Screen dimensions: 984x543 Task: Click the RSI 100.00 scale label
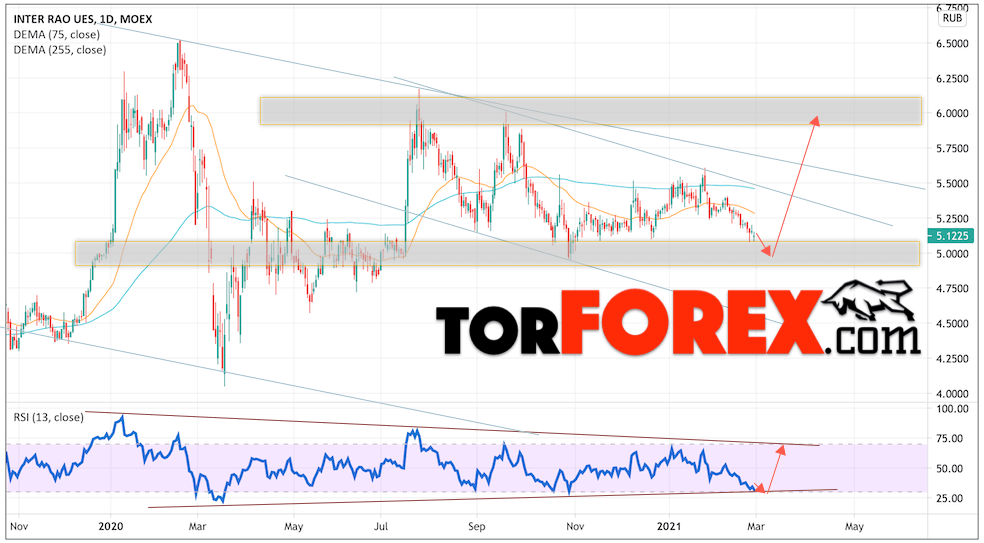[x=951, y=409]
